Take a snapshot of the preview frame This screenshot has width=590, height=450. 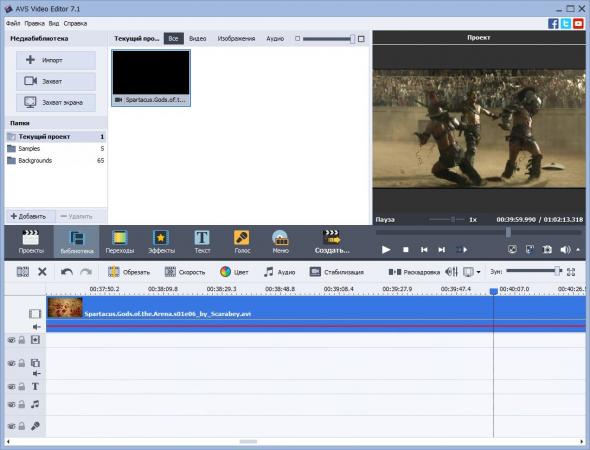click(547, 249)
